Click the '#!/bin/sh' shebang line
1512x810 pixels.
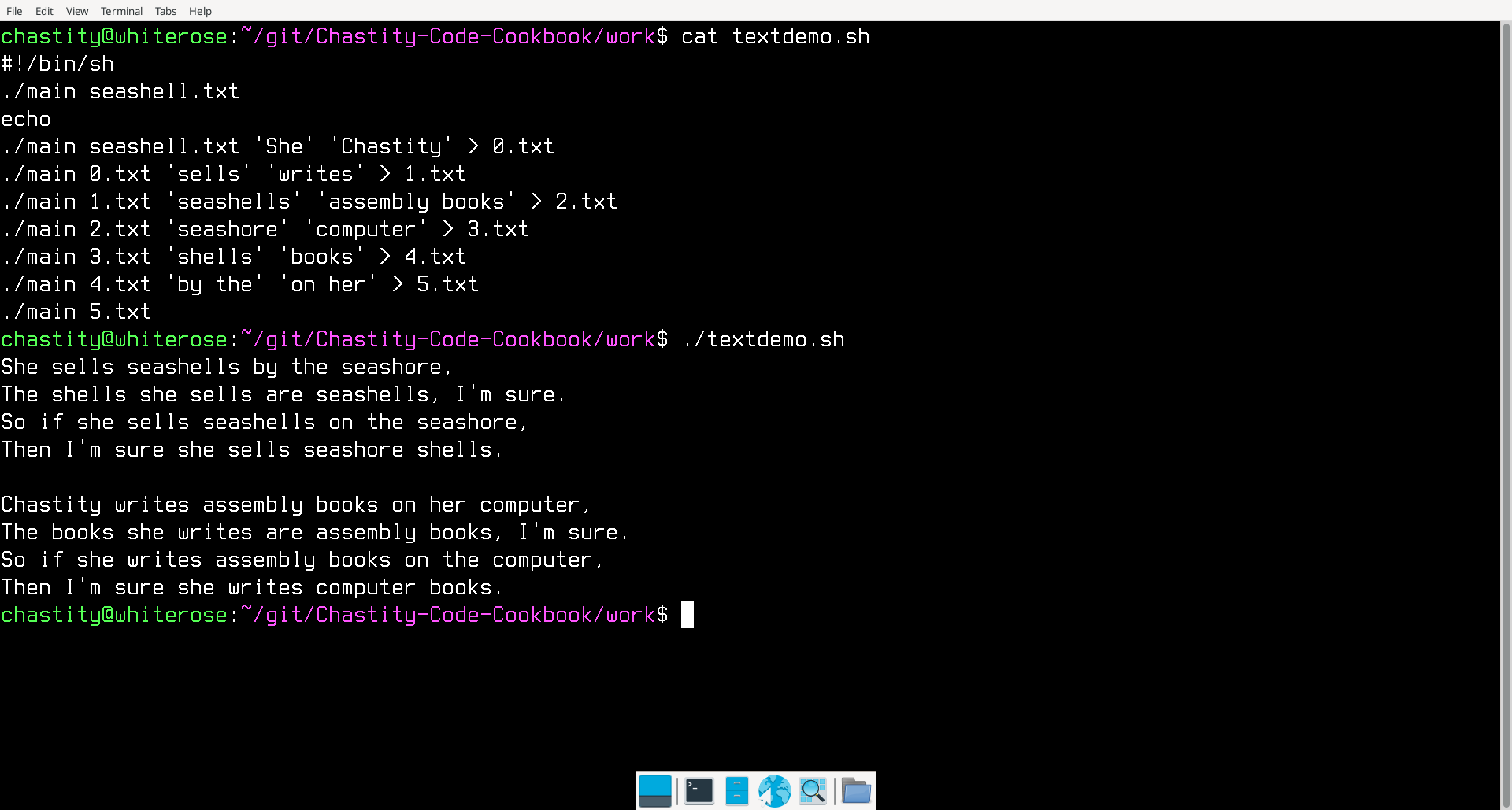pyautogui.click(x=57, y=64)
